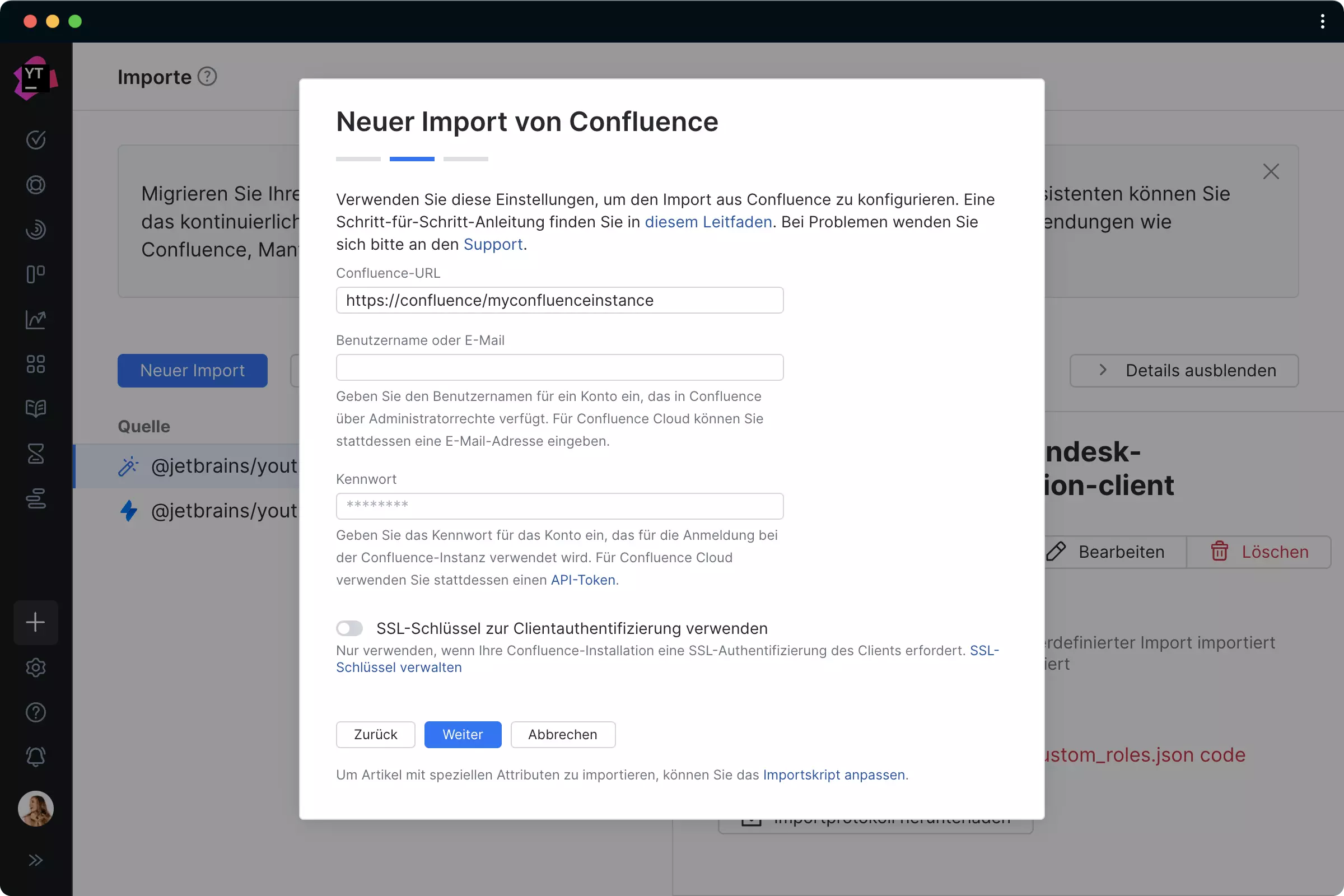The width and height of the screenshot is (1344, 896).
Task: Open the recent activity clock icon
Action: coord(35,230)
